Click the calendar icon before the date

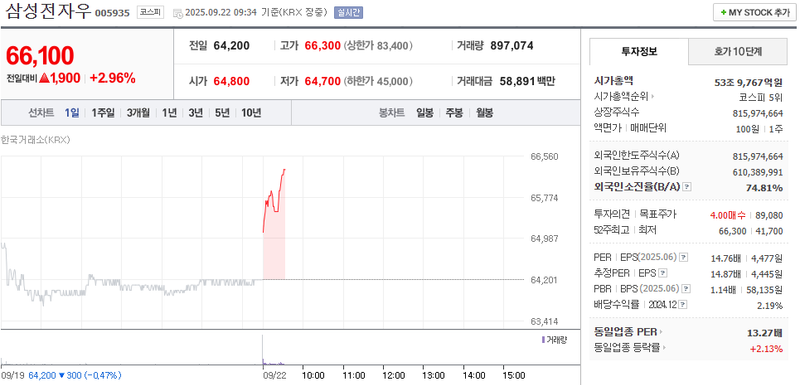177,13
